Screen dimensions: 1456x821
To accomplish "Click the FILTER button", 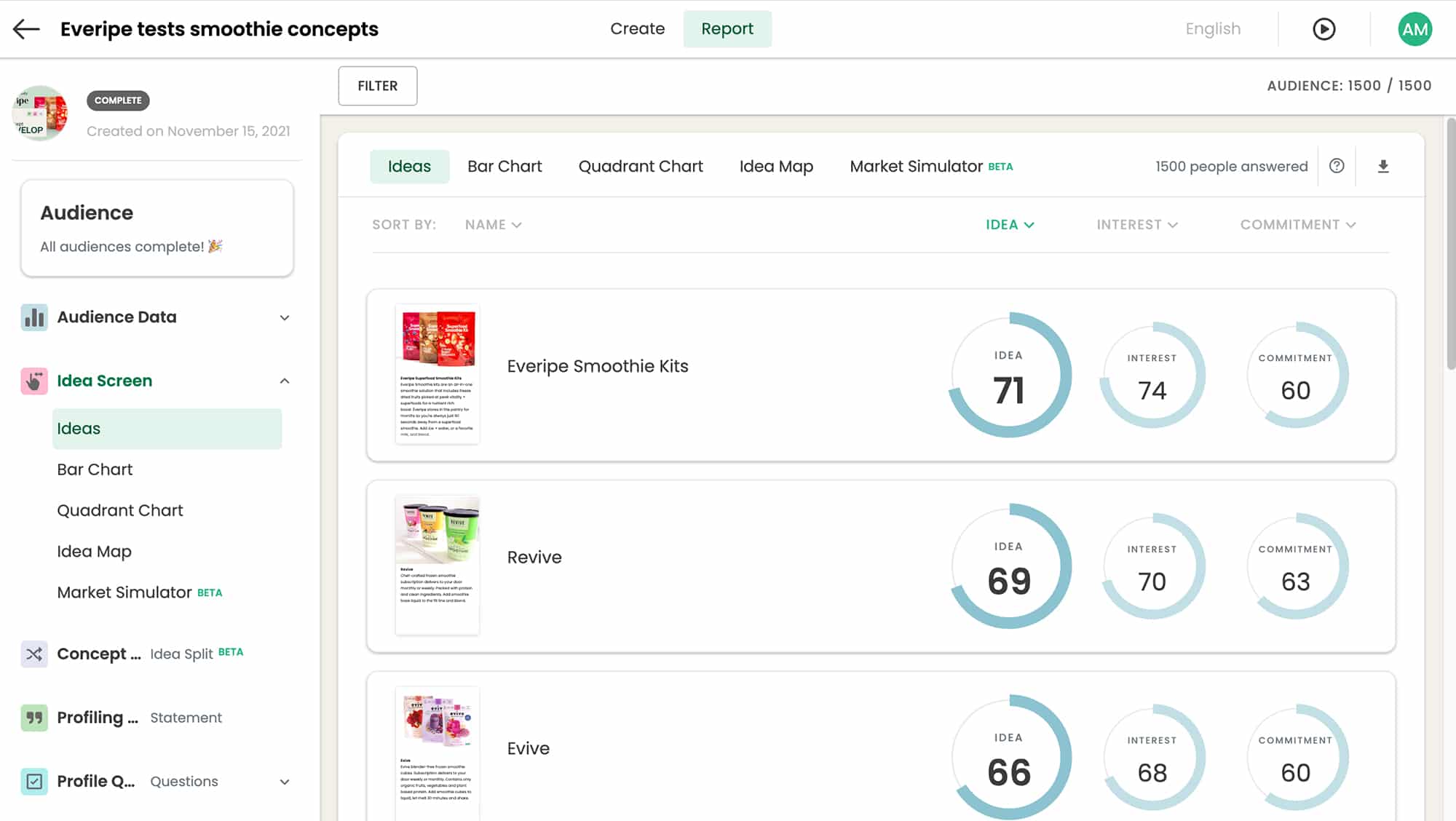I will pyautogui.click(x=377, y=86).
